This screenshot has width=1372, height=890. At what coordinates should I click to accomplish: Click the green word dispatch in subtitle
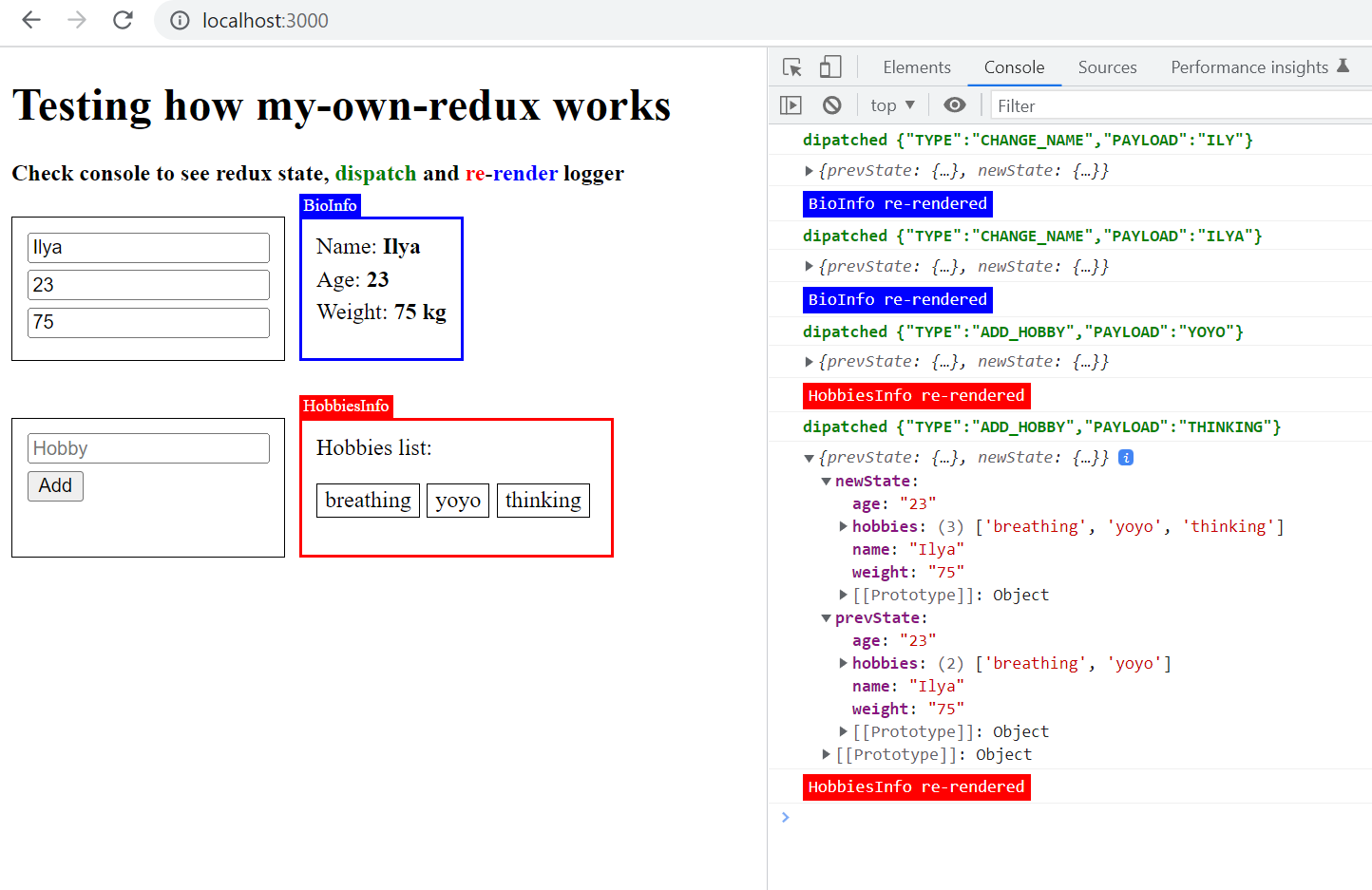click(375, 174)
